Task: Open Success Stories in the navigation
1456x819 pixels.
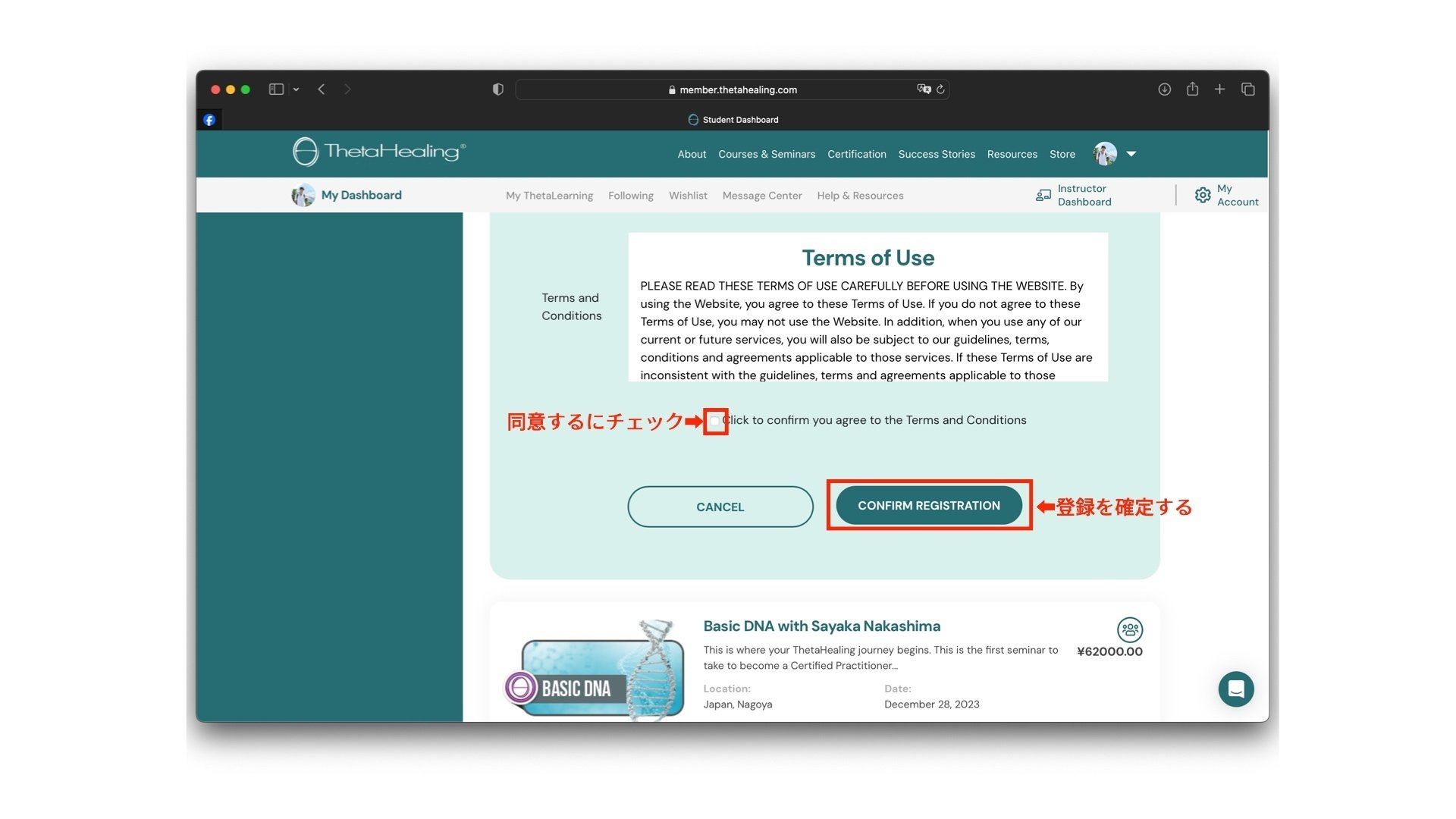Action: point(937,154)
